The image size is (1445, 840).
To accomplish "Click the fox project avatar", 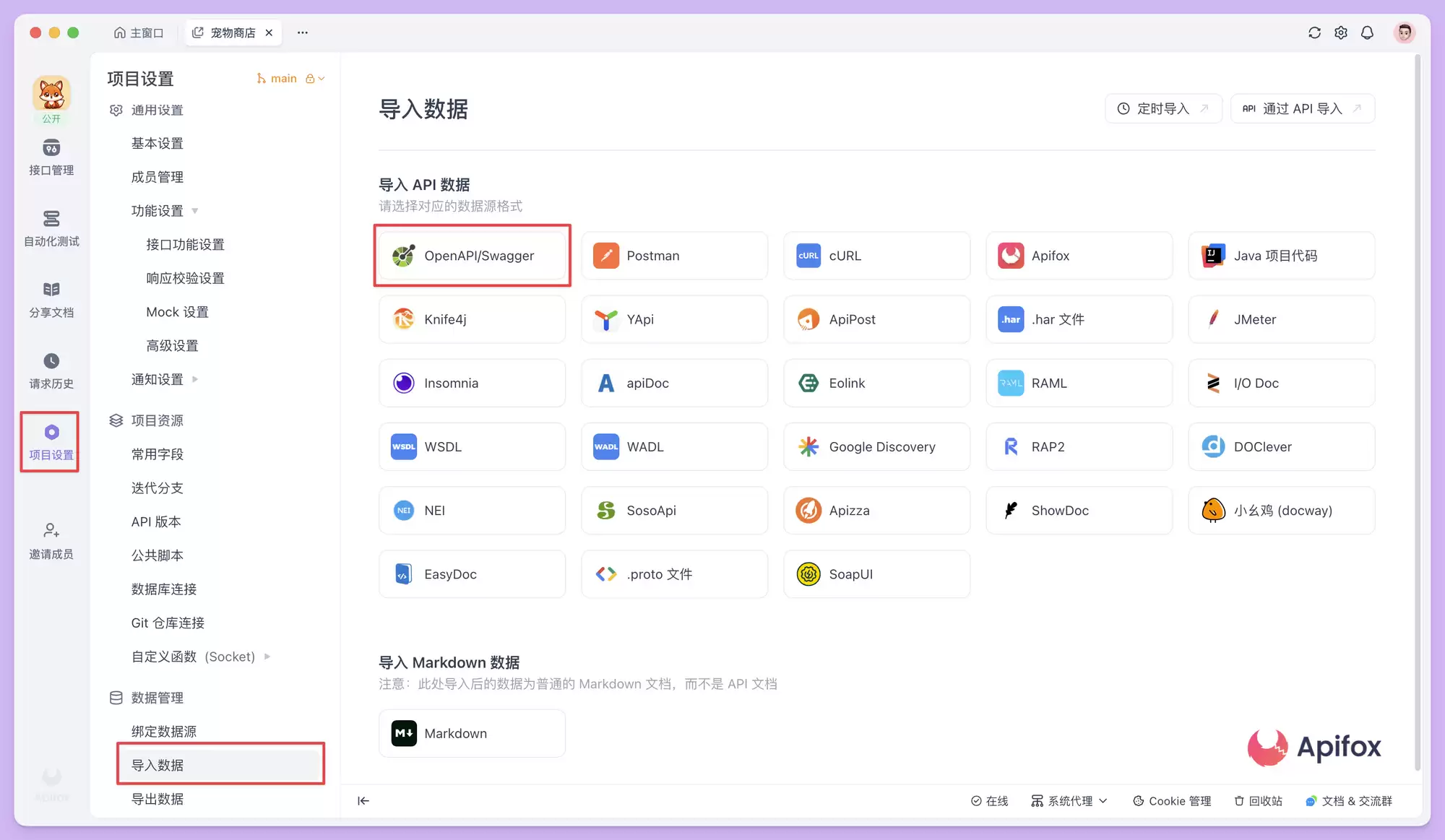I will 51,94.
